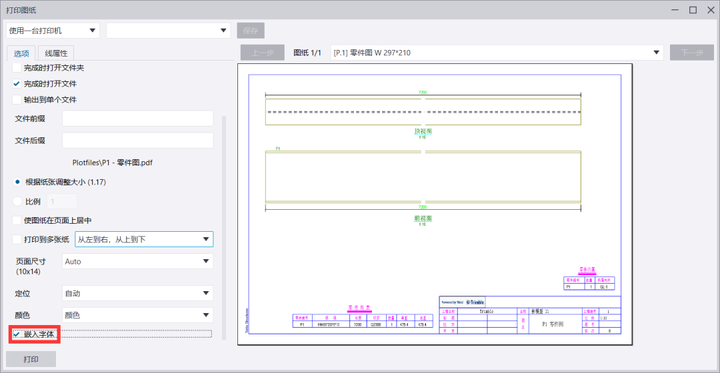This screenshot has width=720, height=373.
Task: Click the options panel vertical scrollbar
Action: pyautogui.click(x=224, y=227)
